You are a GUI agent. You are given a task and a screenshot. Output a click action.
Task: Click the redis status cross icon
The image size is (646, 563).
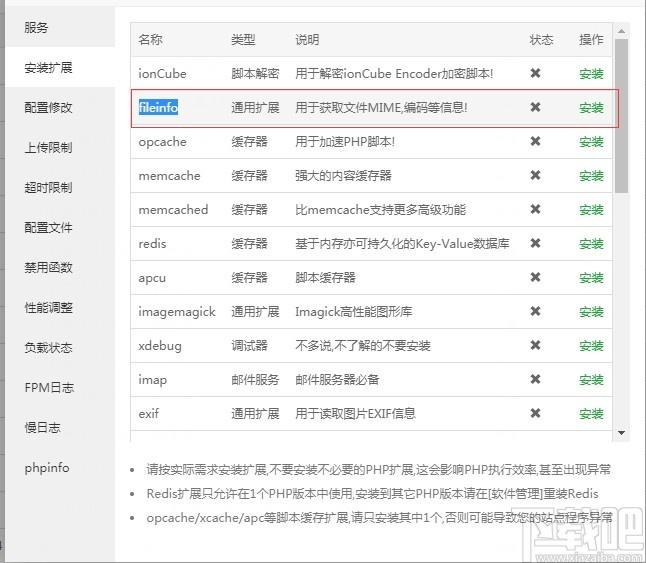click(x=535, y=243)
